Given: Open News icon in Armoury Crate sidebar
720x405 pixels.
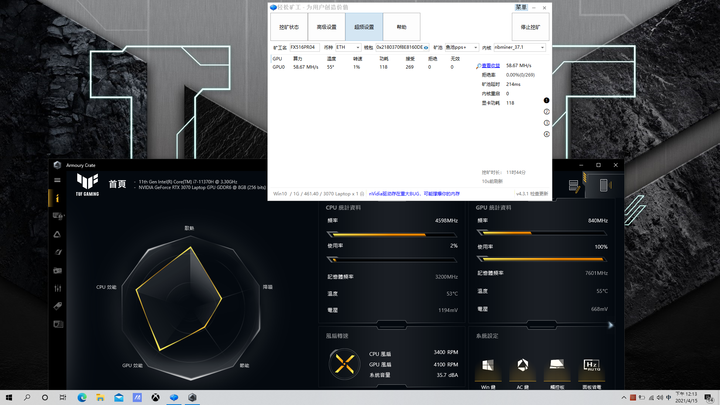Looking at the screenshot, I should pos(57,324).
